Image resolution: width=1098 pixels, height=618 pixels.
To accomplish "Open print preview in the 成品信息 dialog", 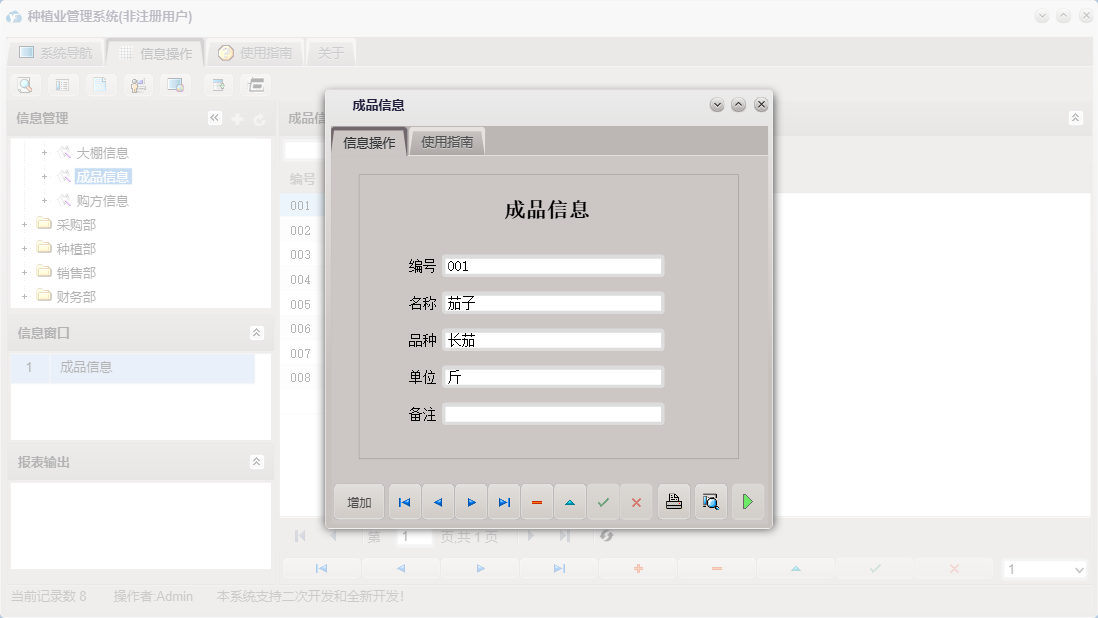I will 710,501.
